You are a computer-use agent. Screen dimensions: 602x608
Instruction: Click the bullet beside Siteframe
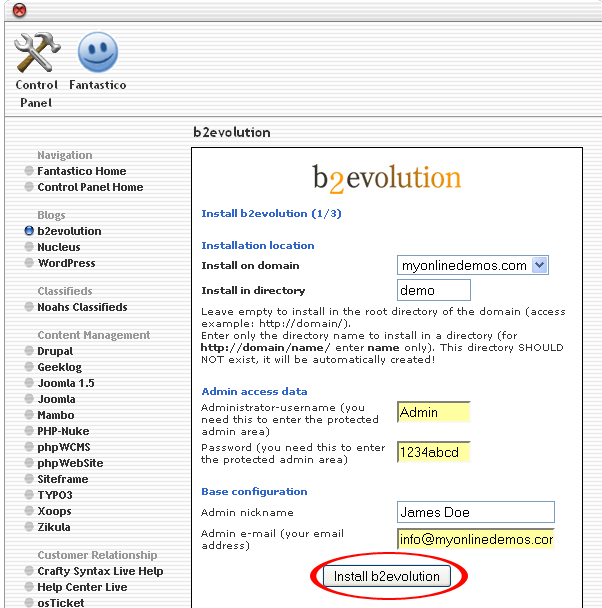[29, 478]
